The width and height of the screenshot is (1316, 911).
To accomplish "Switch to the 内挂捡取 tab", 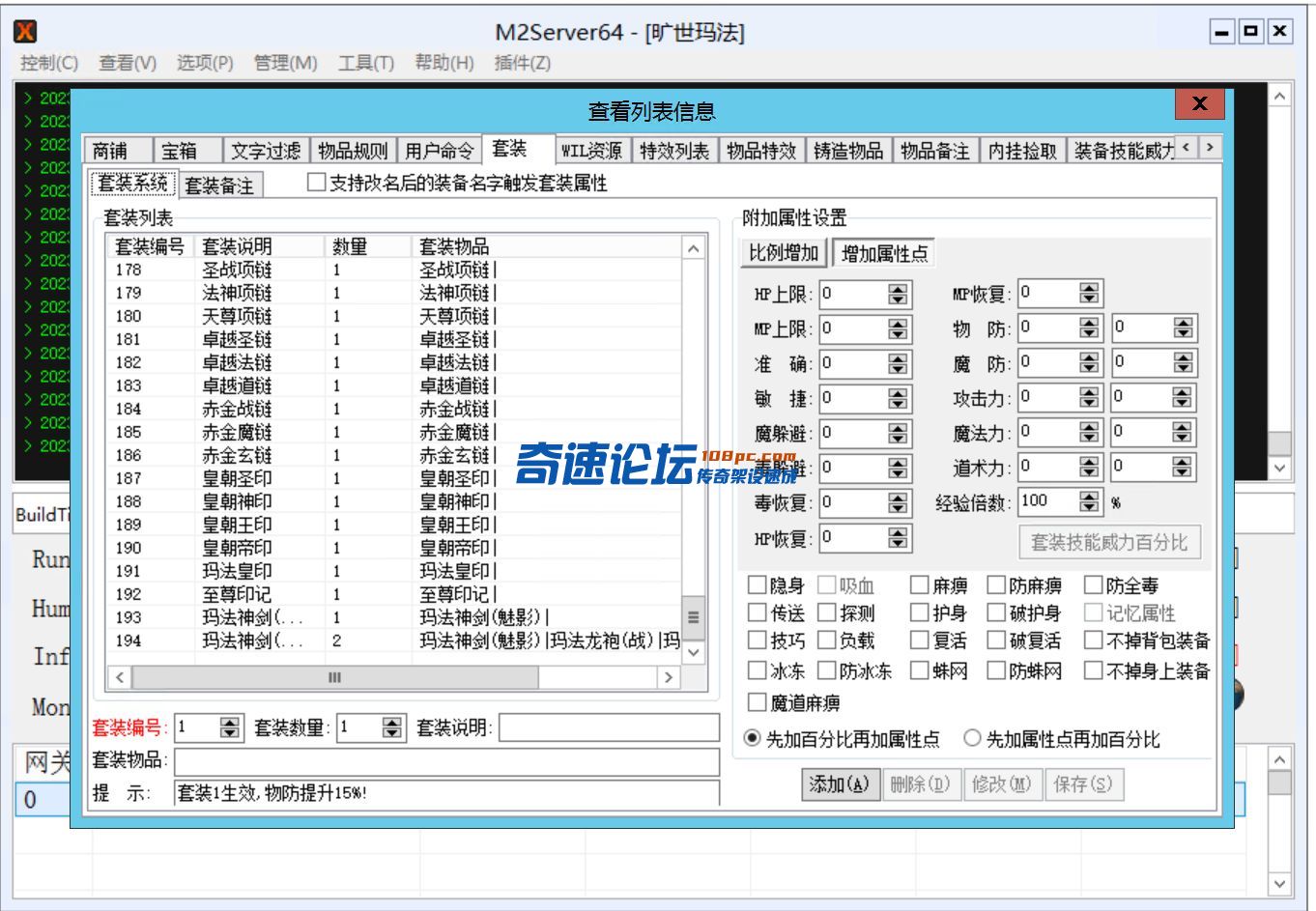I will [1022, 151].
